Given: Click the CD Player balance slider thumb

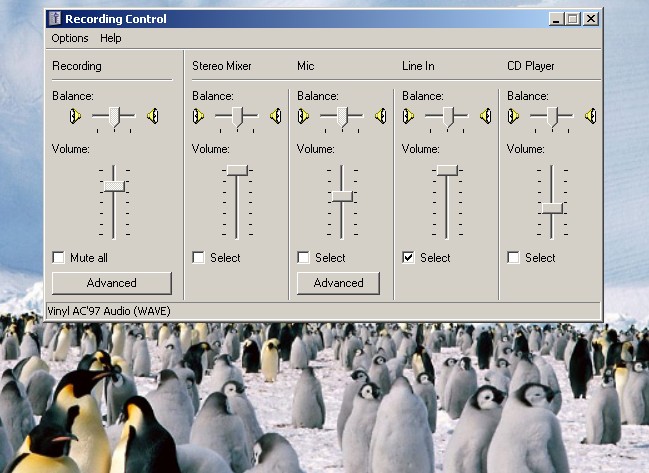Looking at the screenshot, I should point(553,117).
